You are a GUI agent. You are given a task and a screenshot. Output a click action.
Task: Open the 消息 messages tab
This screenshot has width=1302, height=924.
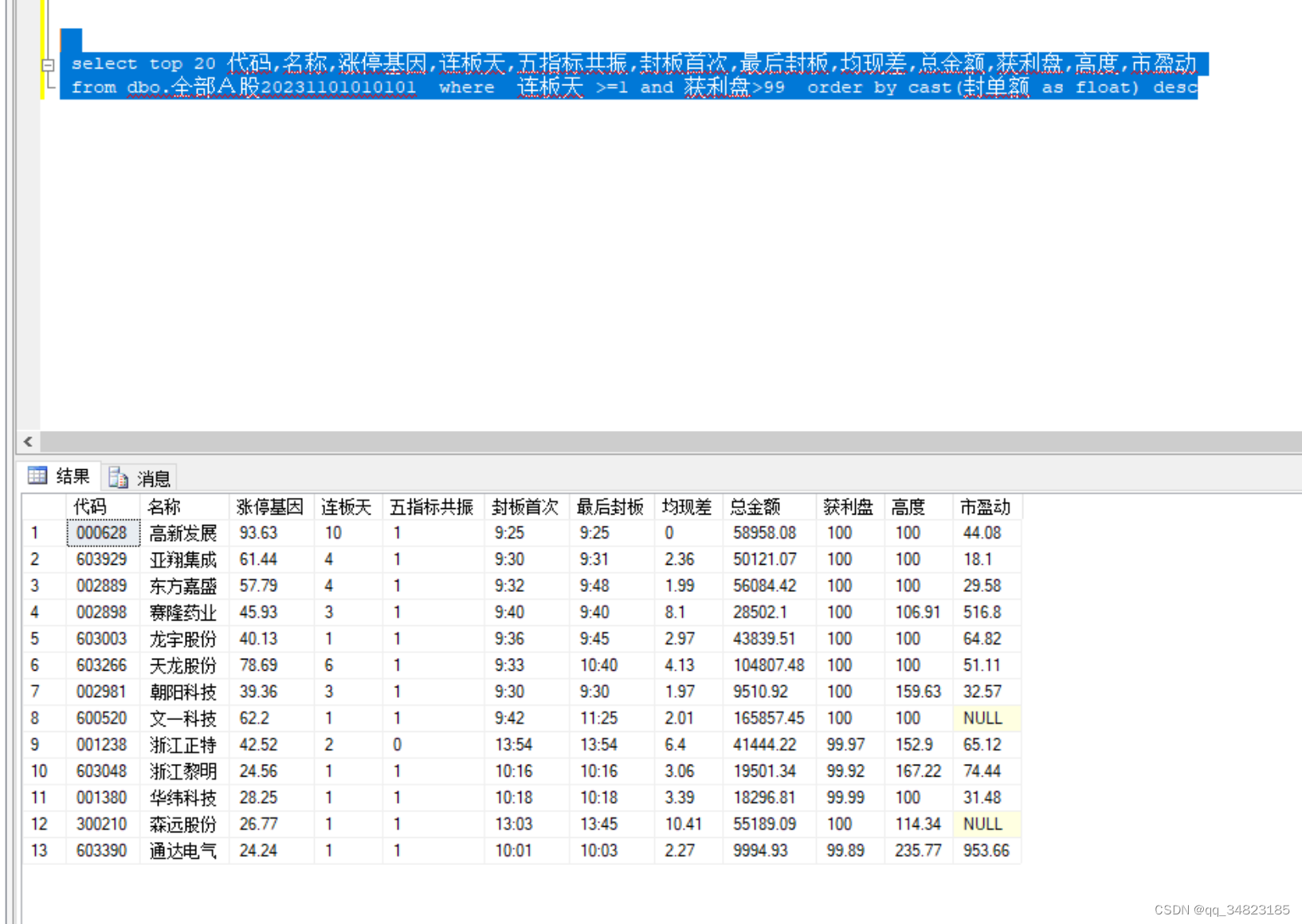139,477
